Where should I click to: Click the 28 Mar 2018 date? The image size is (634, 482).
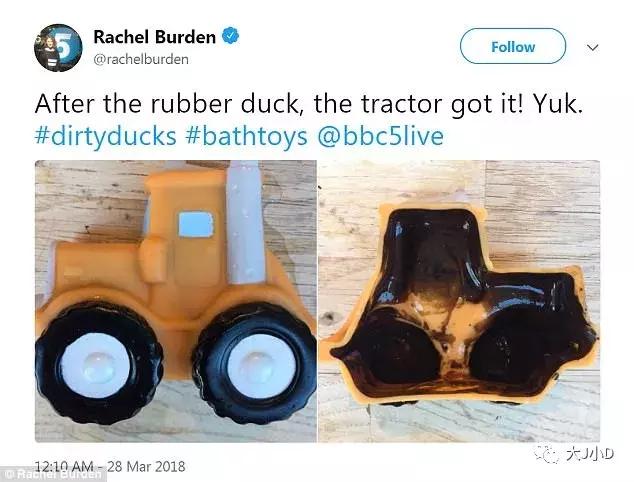146,466
